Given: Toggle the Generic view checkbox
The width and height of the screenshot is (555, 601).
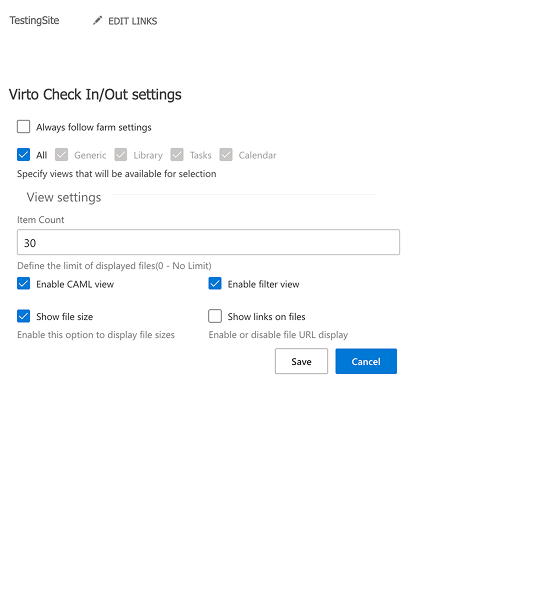Looking at the screenshot, I should pos(61,155).
